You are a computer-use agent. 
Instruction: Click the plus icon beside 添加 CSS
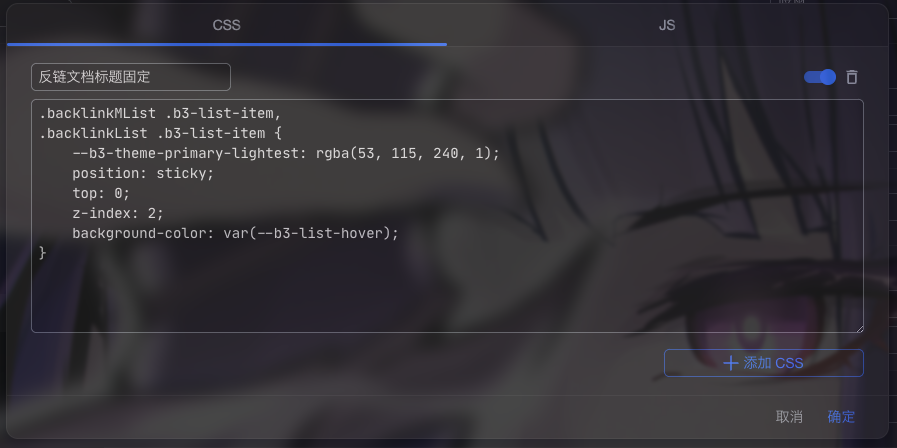[731, 363]
